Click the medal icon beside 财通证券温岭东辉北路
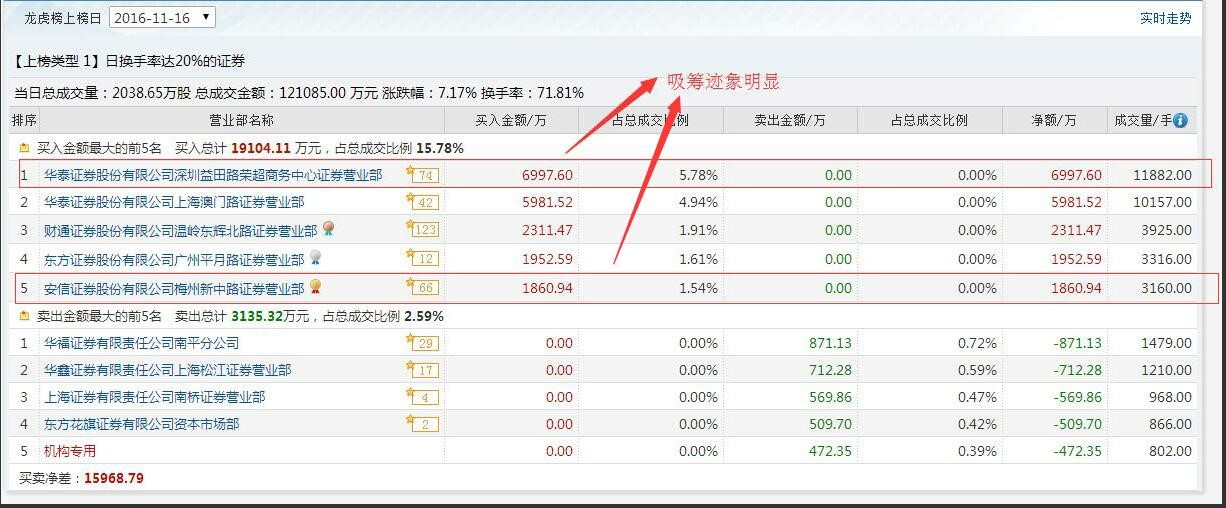This screenshot has width=1226, height=508. pos(328,229)
